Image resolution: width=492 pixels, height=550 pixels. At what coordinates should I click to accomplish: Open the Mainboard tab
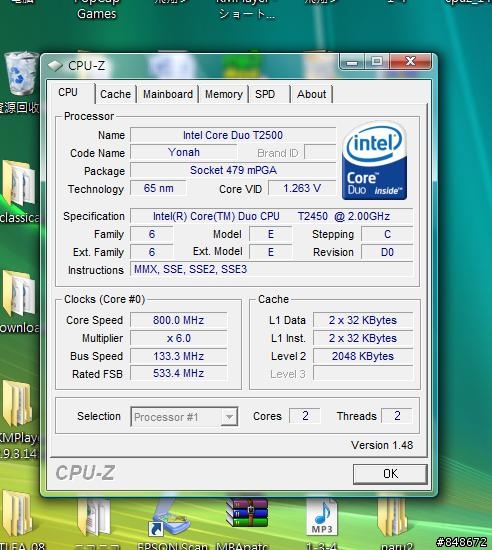[x=168, y=94]
